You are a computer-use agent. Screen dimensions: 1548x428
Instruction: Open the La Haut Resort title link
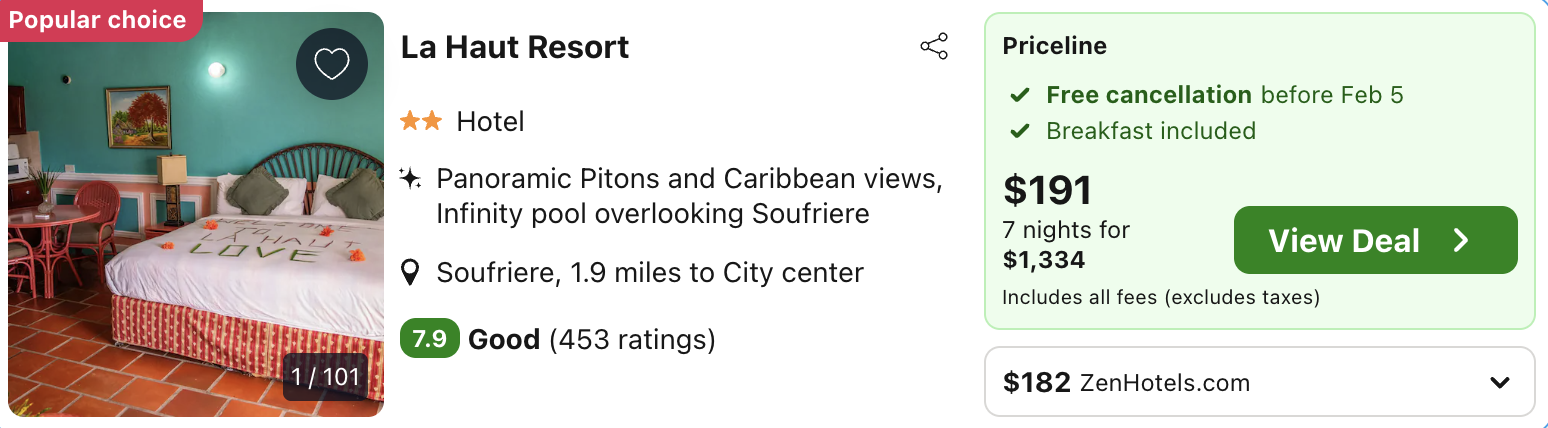(x=515, y=47)
